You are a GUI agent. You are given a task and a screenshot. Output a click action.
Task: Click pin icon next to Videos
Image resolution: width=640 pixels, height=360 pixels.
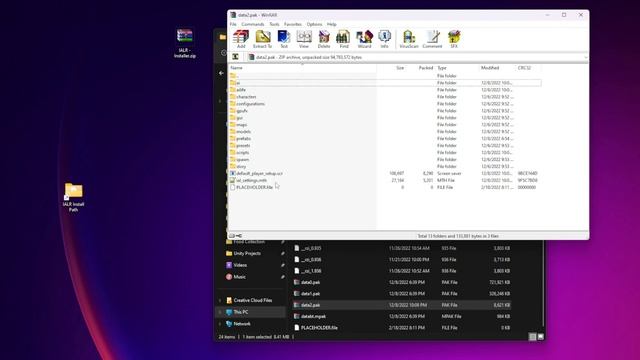pyautogui.click(x=282, y=265)
